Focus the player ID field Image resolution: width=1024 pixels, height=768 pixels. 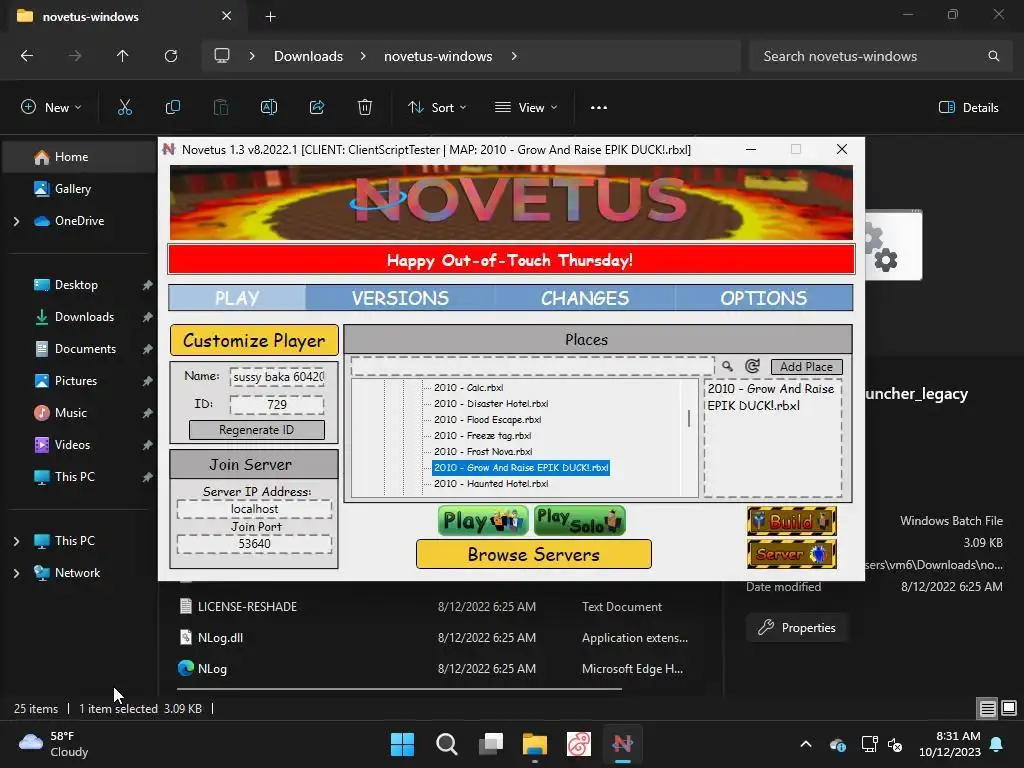point(277,404)
